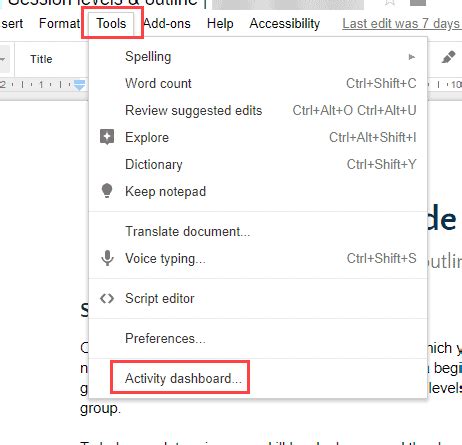Viewport: 462px width, 445px height.
Task: Open Preferences...
Action: coord(258,338)
